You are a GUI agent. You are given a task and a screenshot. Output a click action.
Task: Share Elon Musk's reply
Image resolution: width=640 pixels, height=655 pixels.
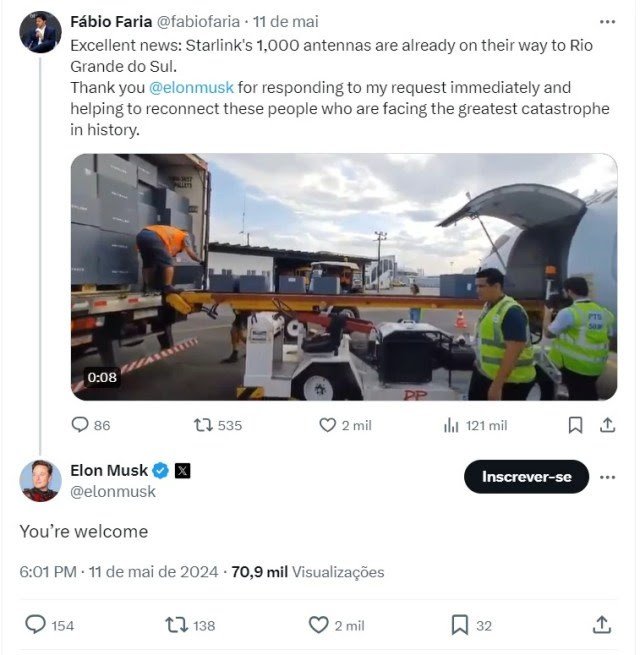click(x=602, y=625)
